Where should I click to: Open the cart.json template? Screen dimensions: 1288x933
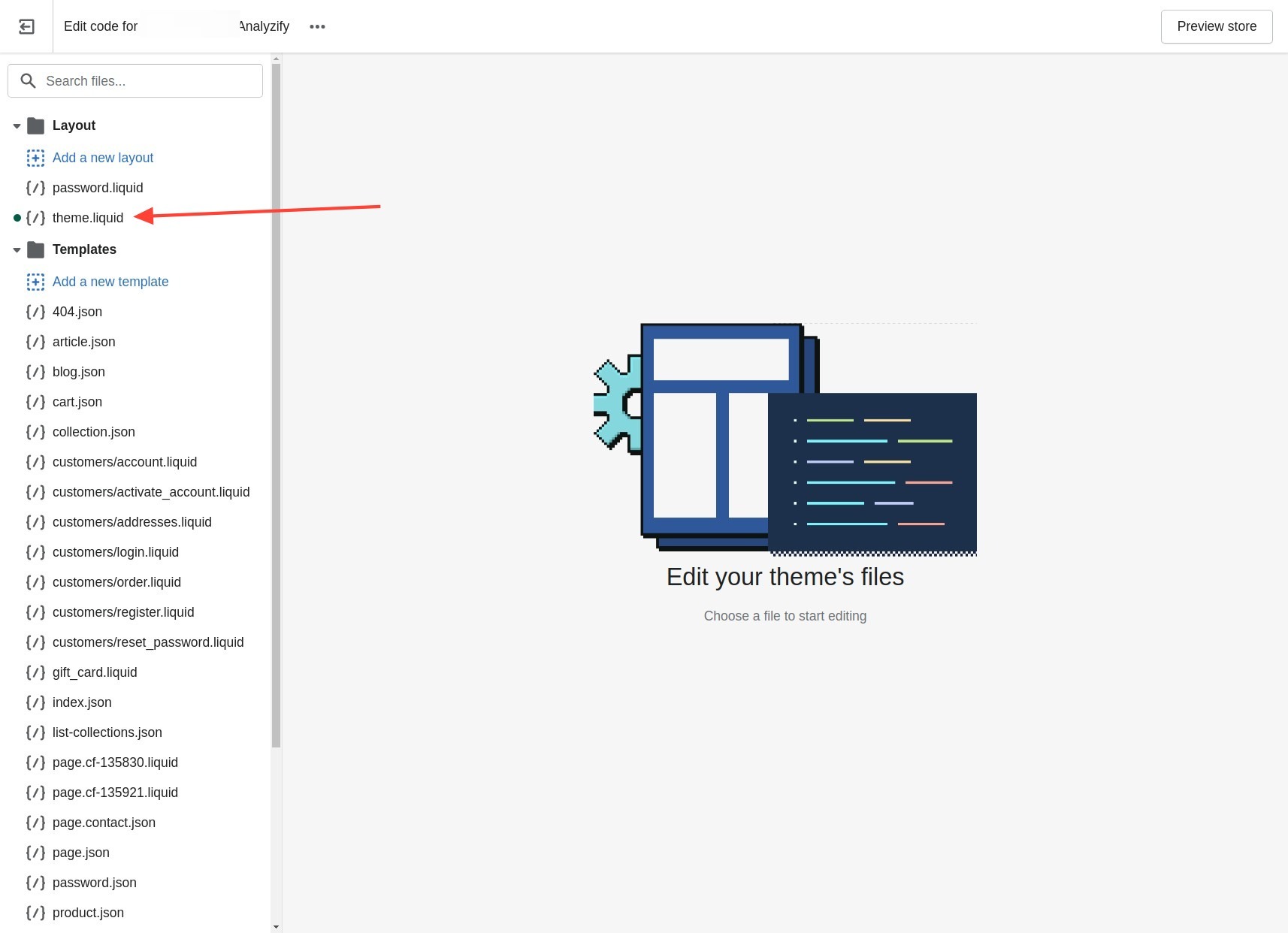tap(77, 402)
